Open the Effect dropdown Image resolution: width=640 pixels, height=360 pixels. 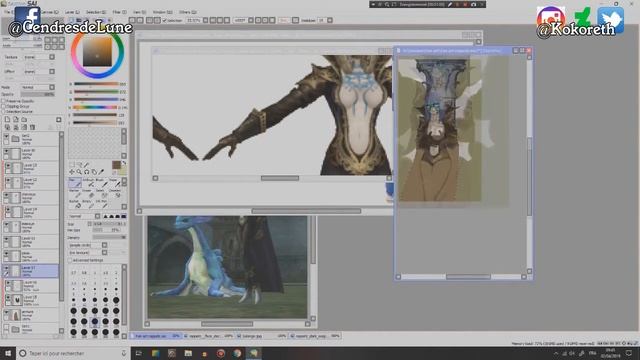tap(52, 71)
